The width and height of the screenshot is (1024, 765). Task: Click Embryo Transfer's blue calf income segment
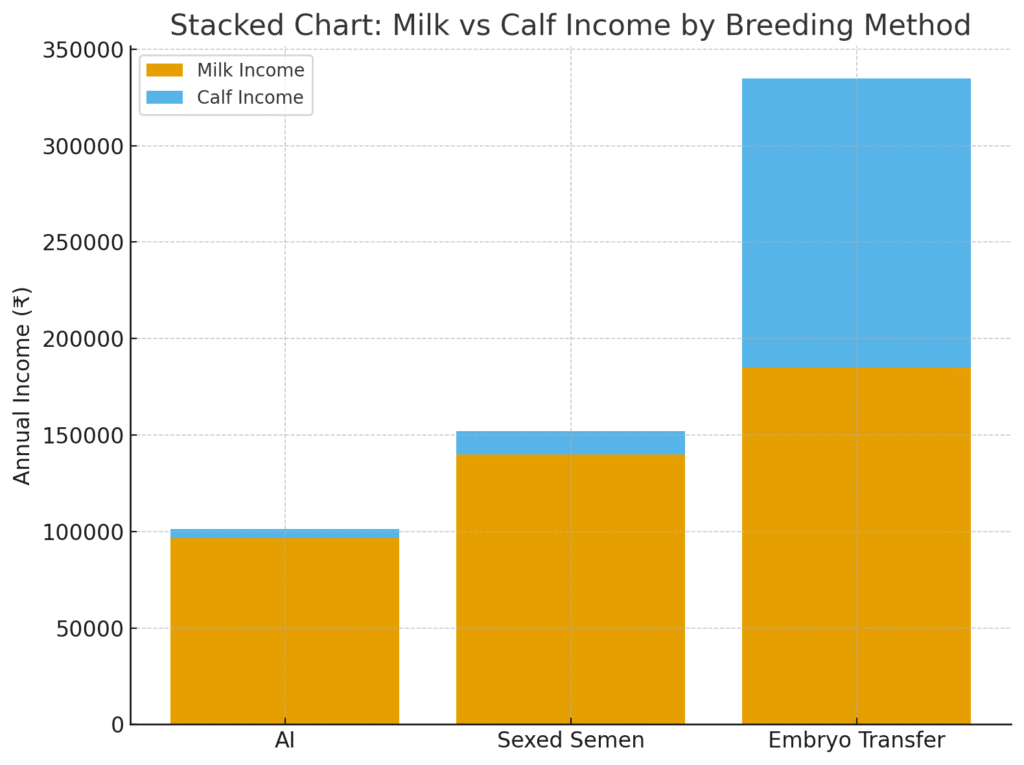(856, 222)
